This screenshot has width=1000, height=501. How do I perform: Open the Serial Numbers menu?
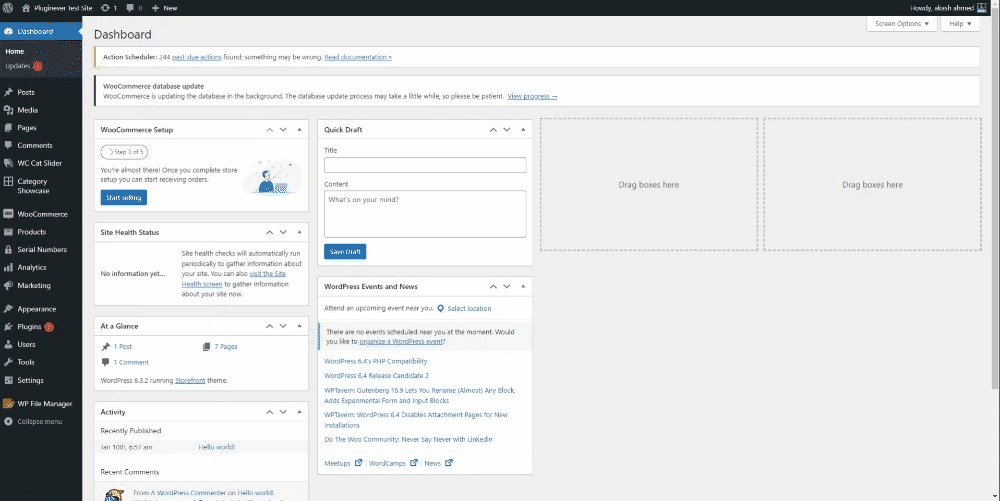[41, 250]
